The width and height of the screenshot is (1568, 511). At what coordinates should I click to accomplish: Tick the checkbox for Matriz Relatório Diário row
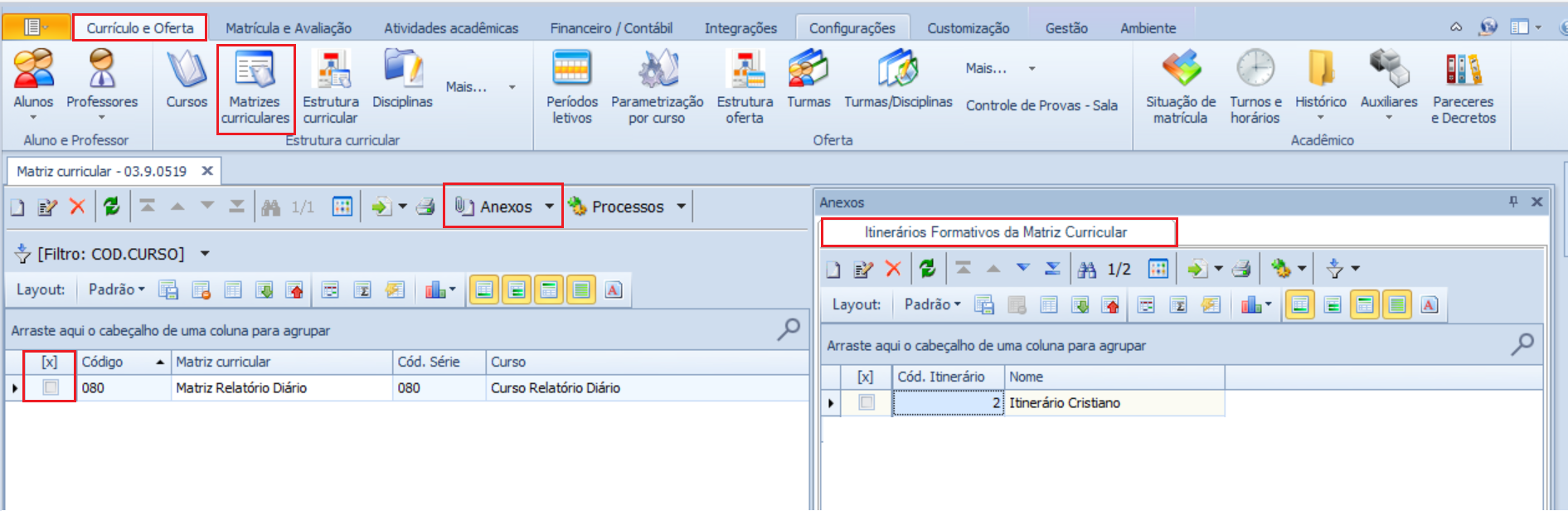(x=51, y=387)
